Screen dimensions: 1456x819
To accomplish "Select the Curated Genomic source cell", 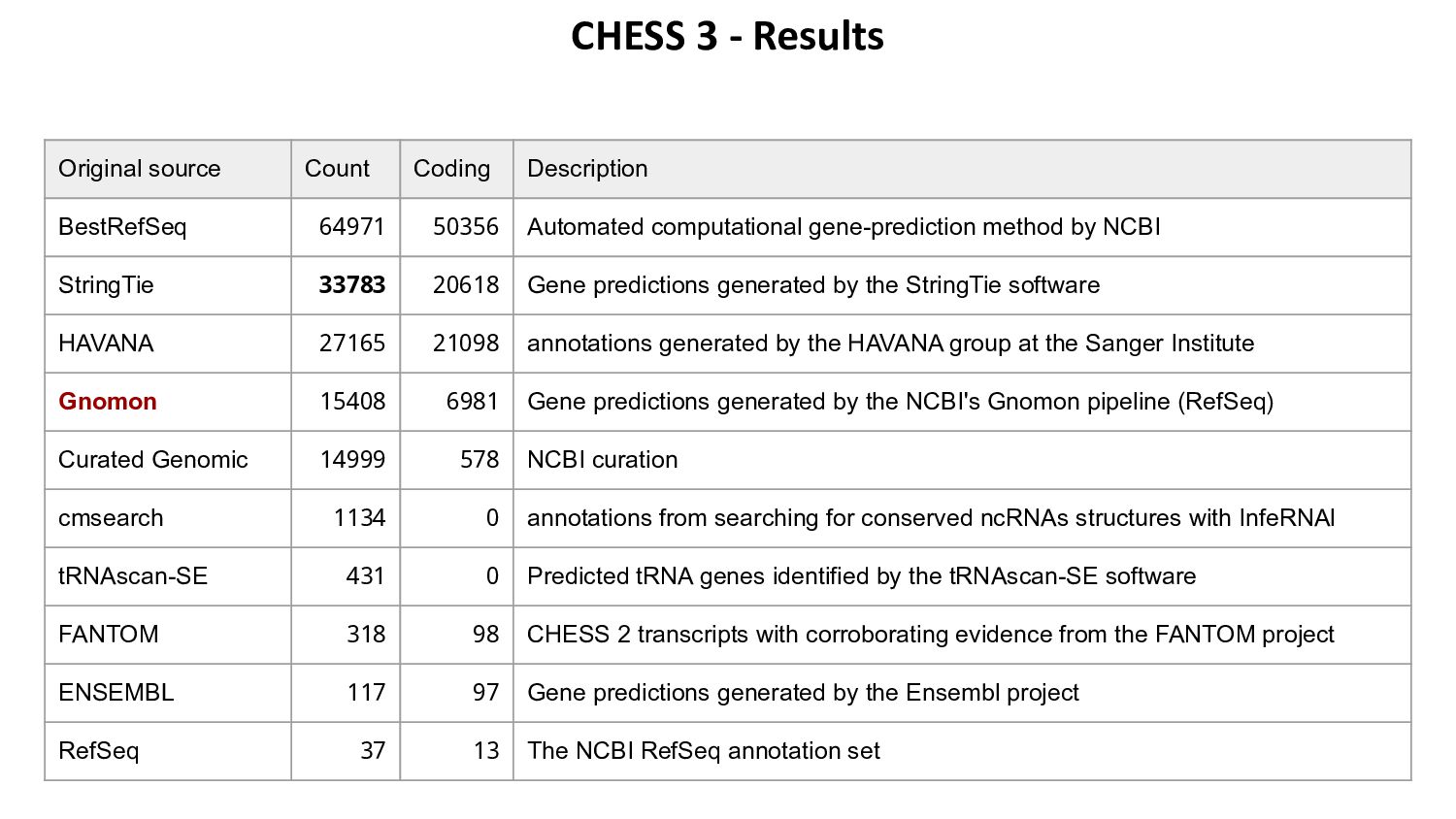I will [153, 460].
